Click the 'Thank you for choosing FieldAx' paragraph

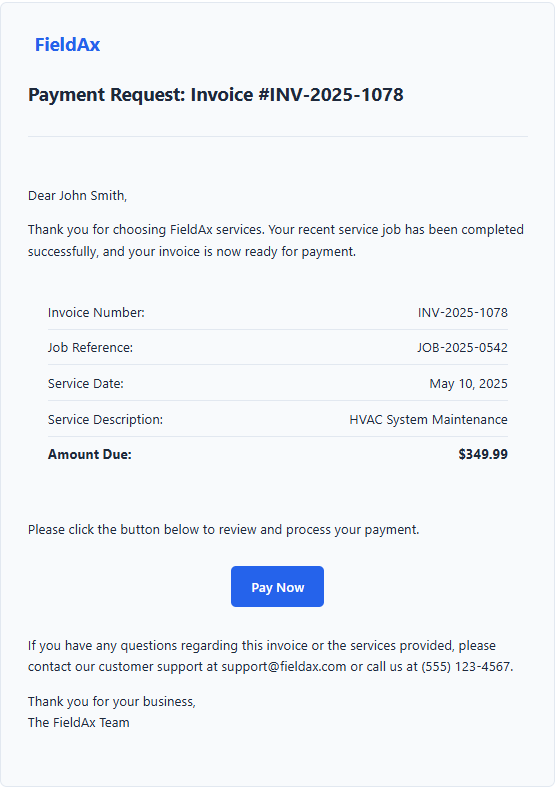pos(276,240)
